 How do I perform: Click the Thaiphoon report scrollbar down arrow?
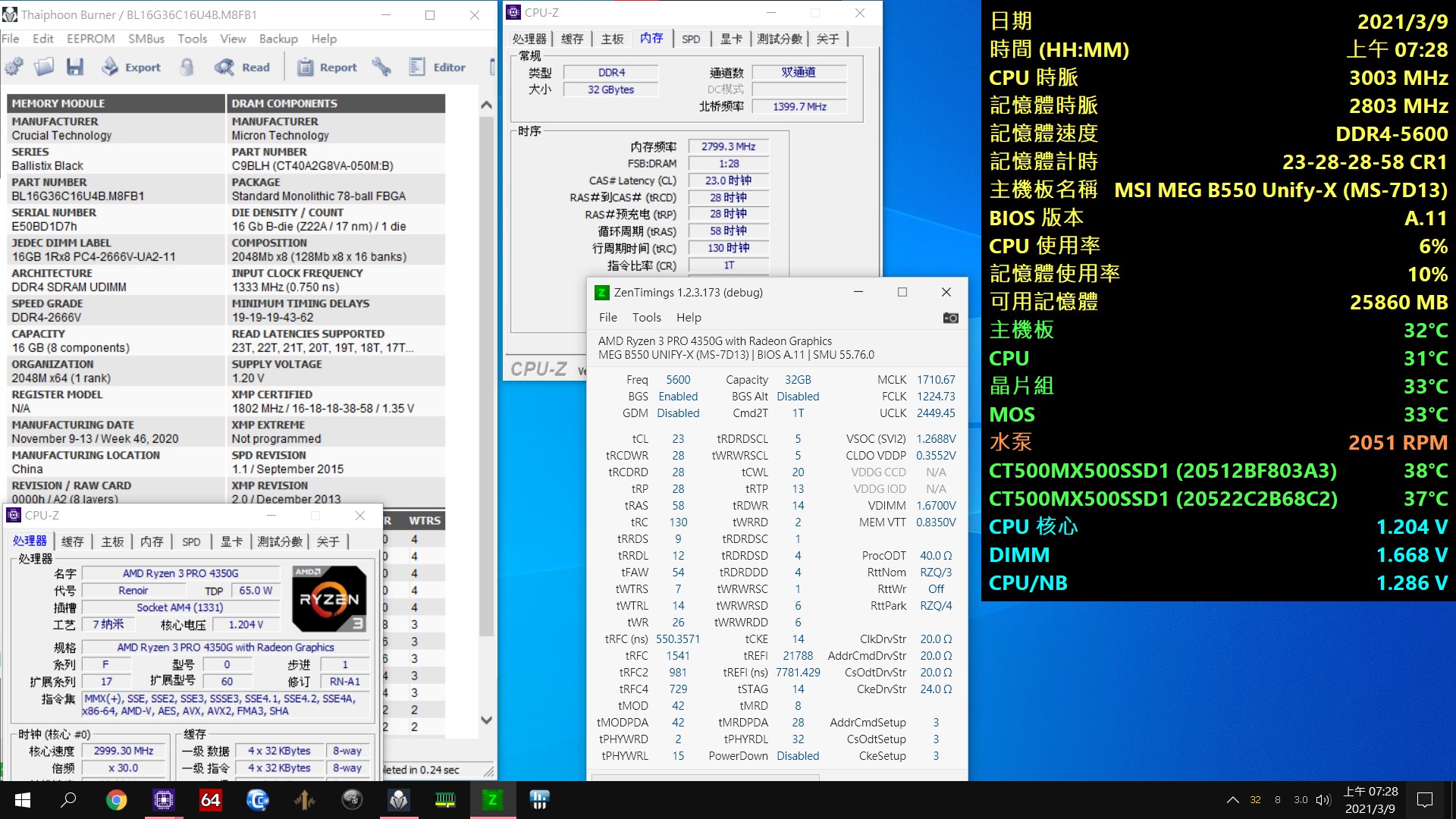(487, 720)
